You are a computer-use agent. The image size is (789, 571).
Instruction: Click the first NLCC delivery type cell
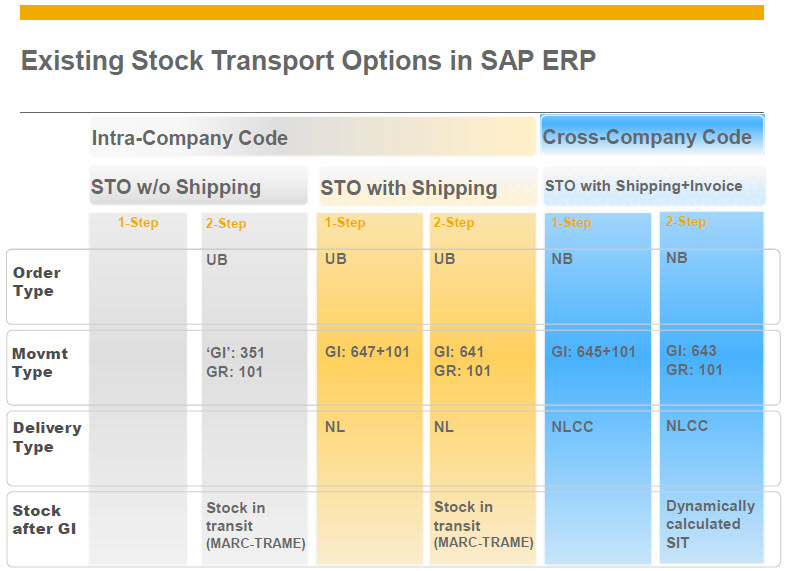[x=572, y=427]
